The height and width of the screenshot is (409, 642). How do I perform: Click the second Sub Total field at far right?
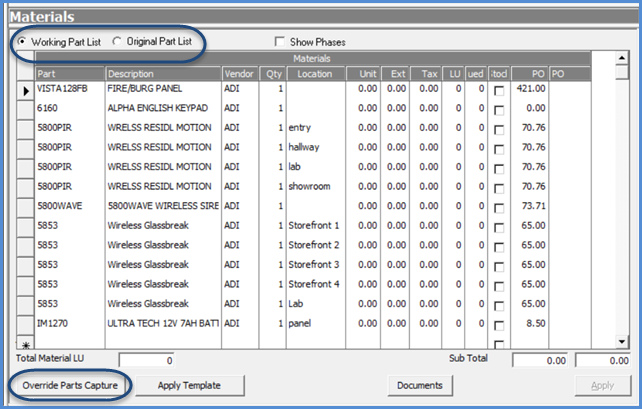602,360
